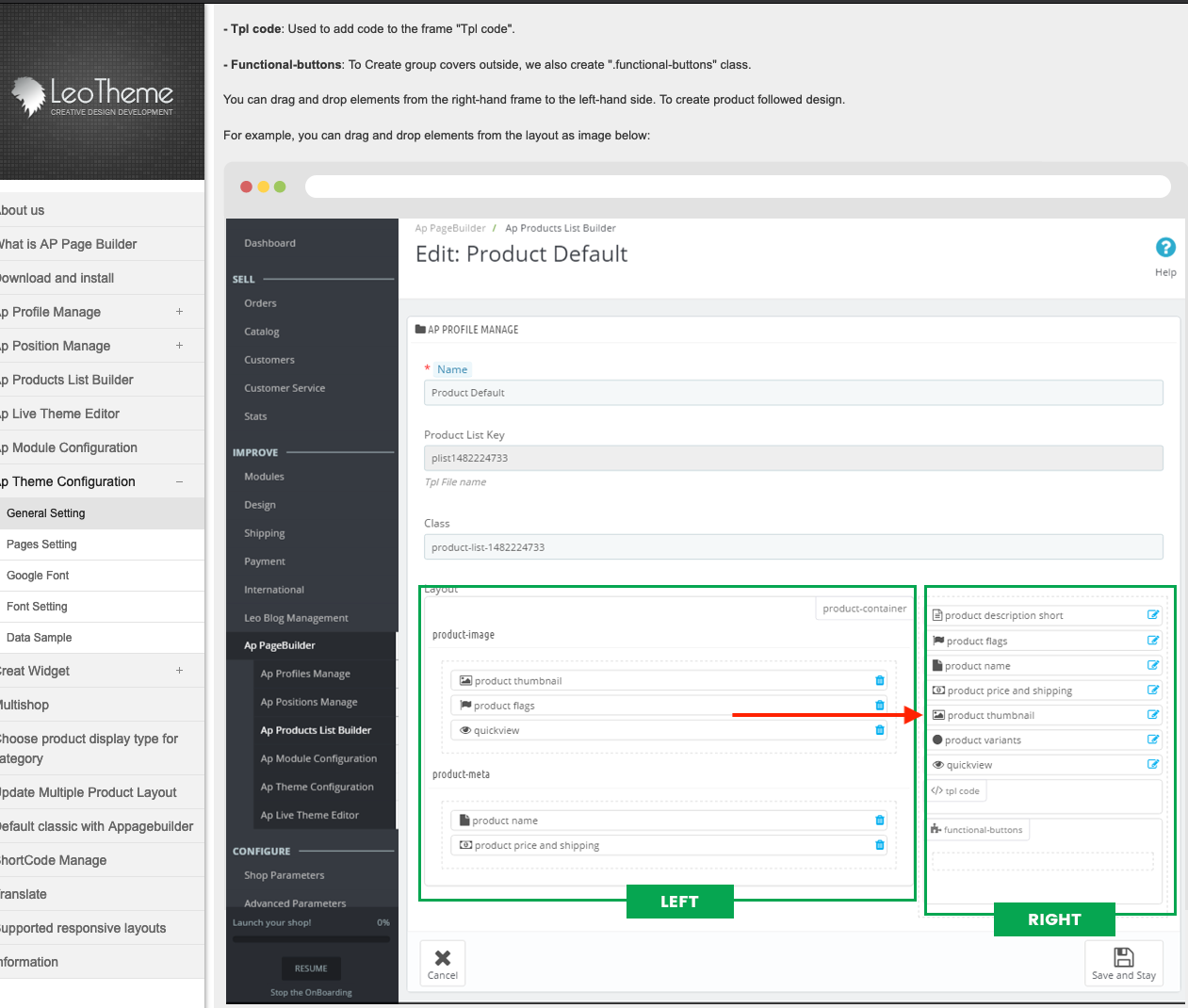Screen dimensions: 1188x1008
Task: Collapse Ap Theme Configuration with minus
Action: click(x=179, y=481)
